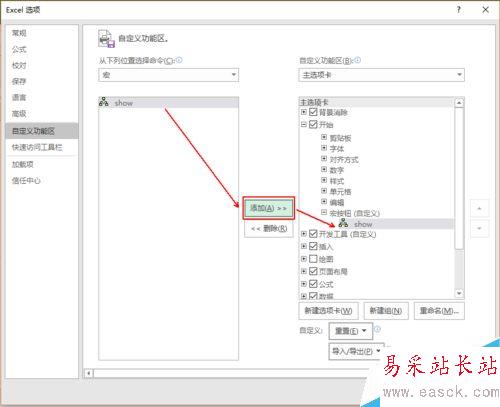The width and height of the screenshot is (500, 407).
Task: Click the 重命名(M)... button
Action: 439,311
